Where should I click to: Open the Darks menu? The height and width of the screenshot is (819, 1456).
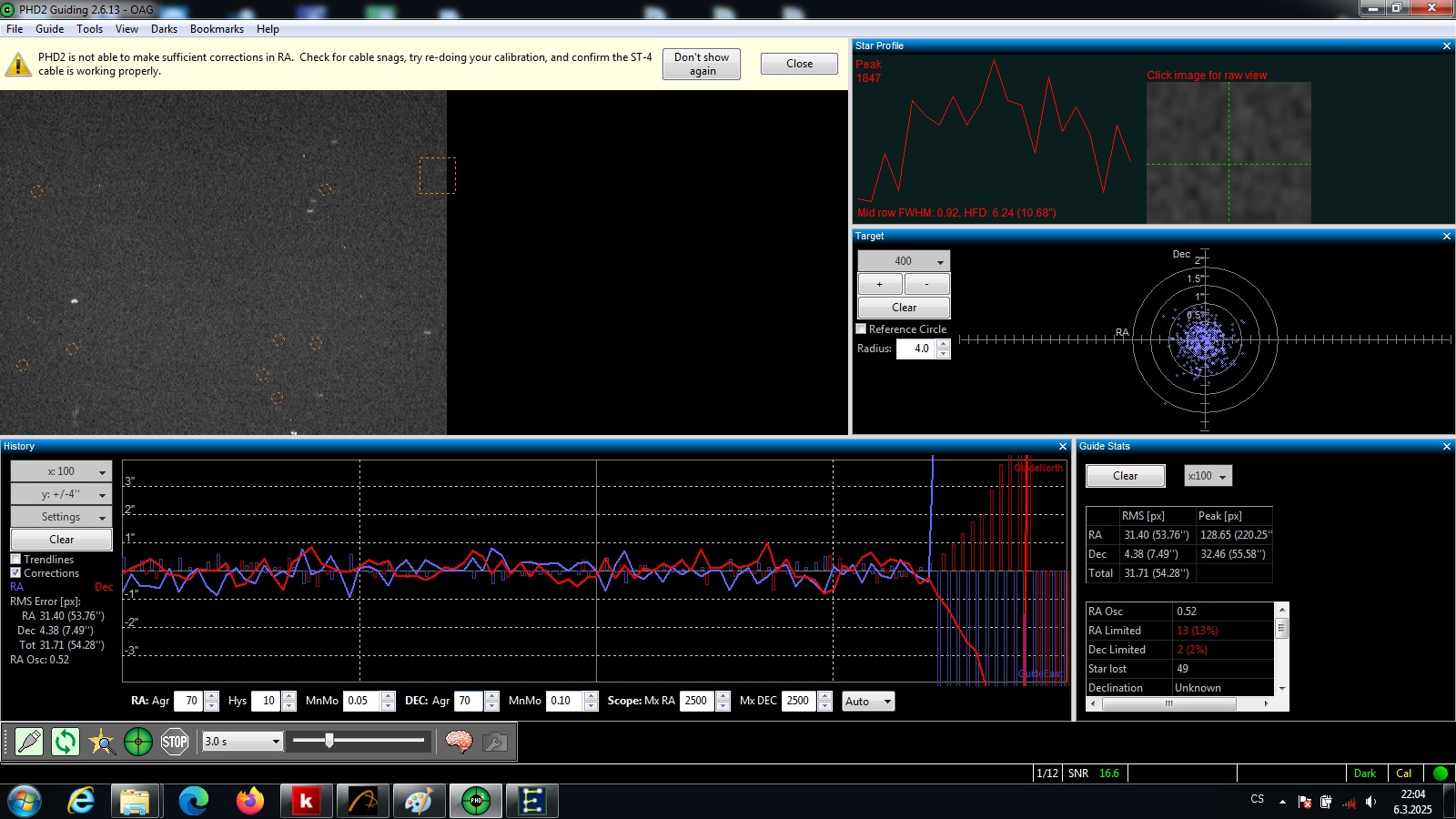pyautogui.click(x=164, y=29)
